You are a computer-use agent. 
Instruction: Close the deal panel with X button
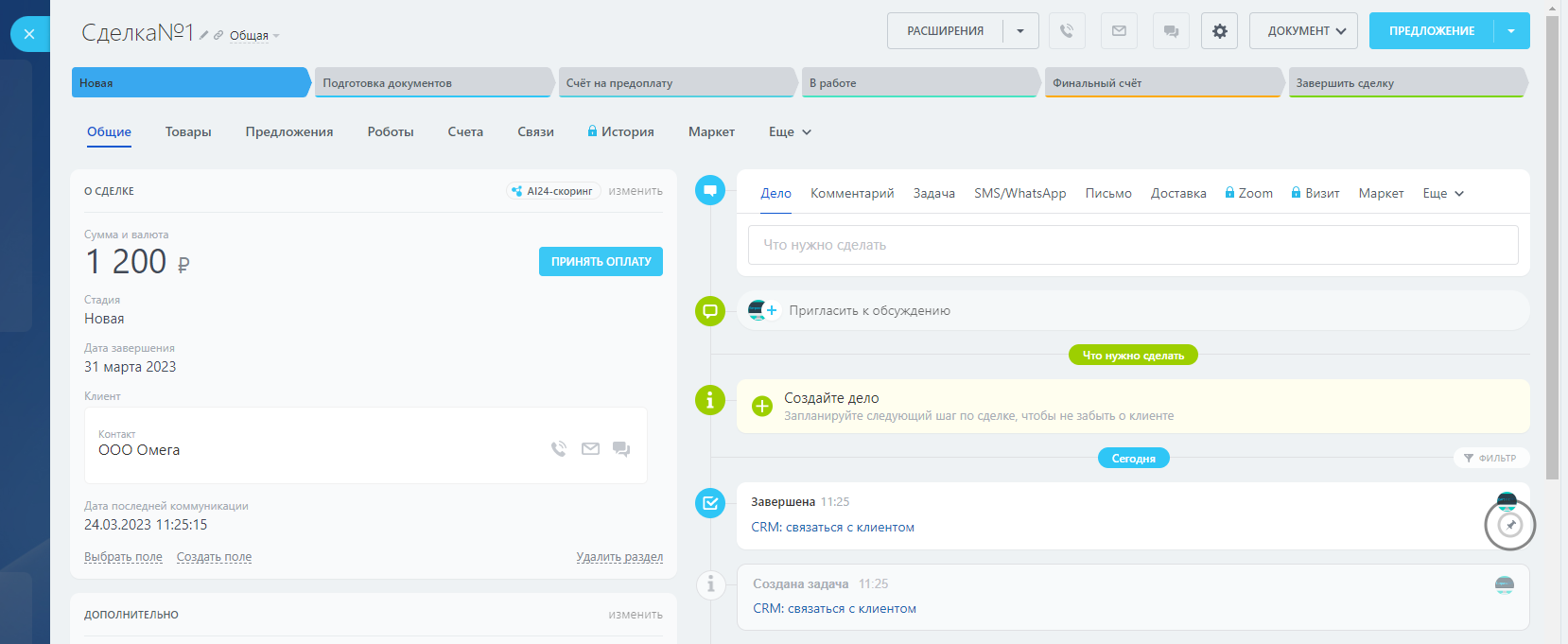click(29, 34)
